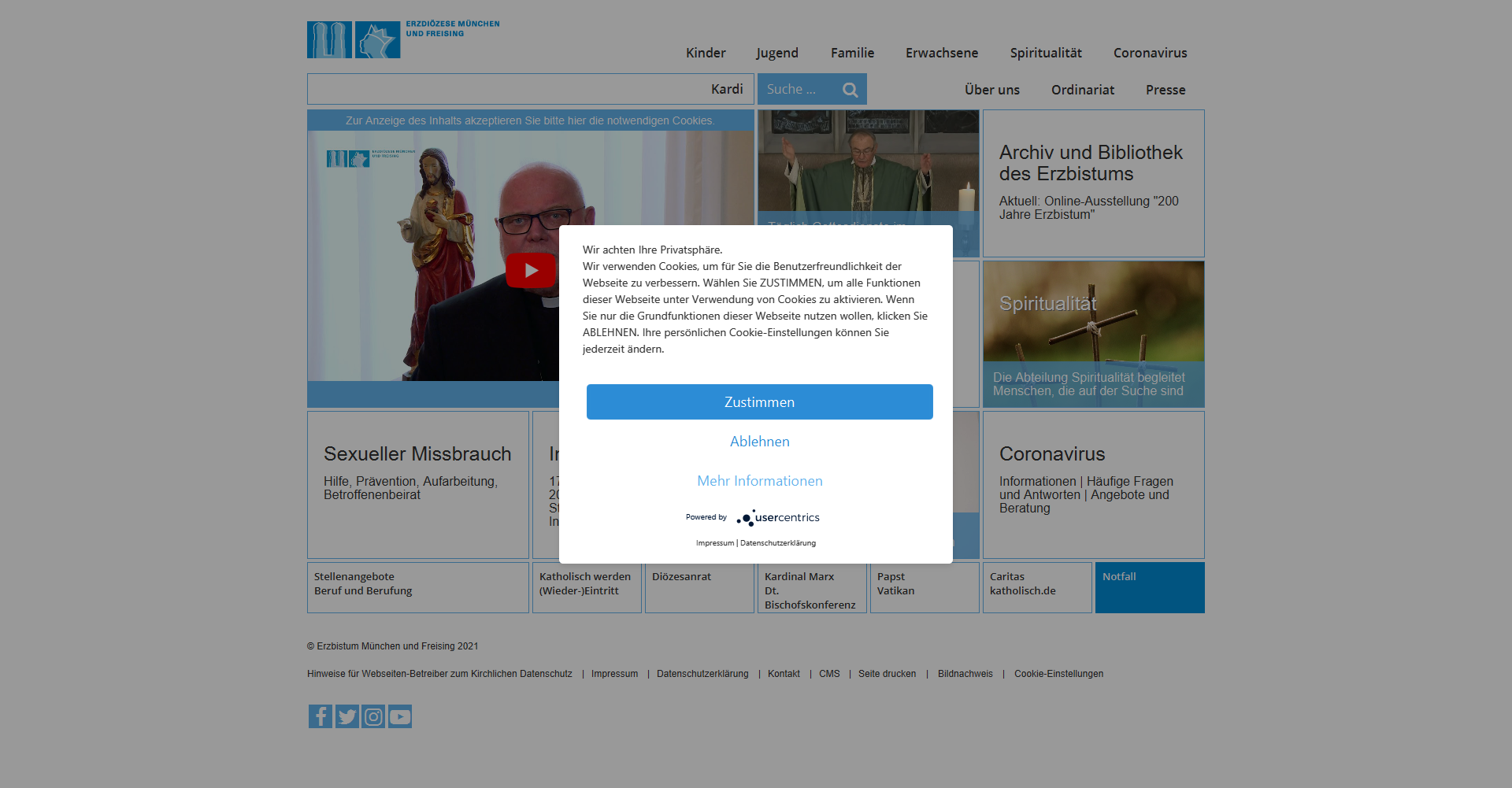Open the Coronavirus information tile
Screen dimensions: 1512x788
[1094, 485]
